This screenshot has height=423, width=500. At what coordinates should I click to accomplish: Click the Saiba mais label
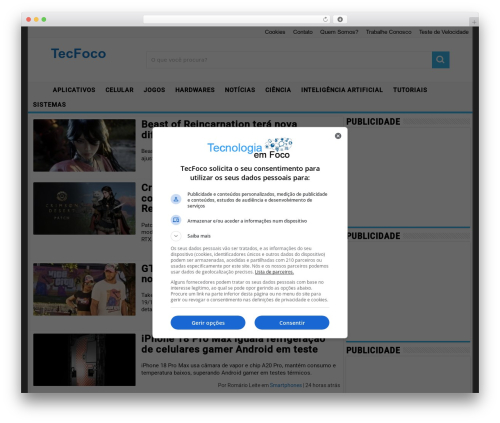pos(199,236)
